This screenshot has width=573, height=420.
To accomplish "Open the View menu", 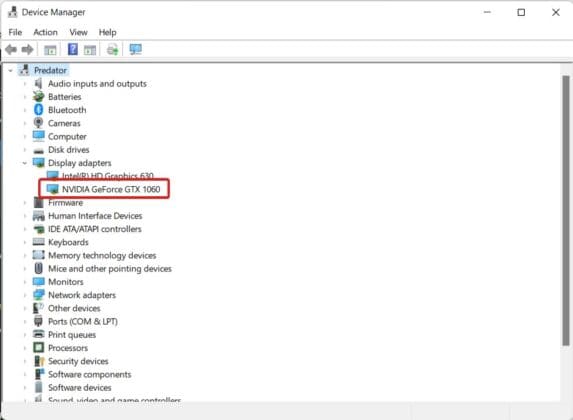I will [x=79, y=32].
